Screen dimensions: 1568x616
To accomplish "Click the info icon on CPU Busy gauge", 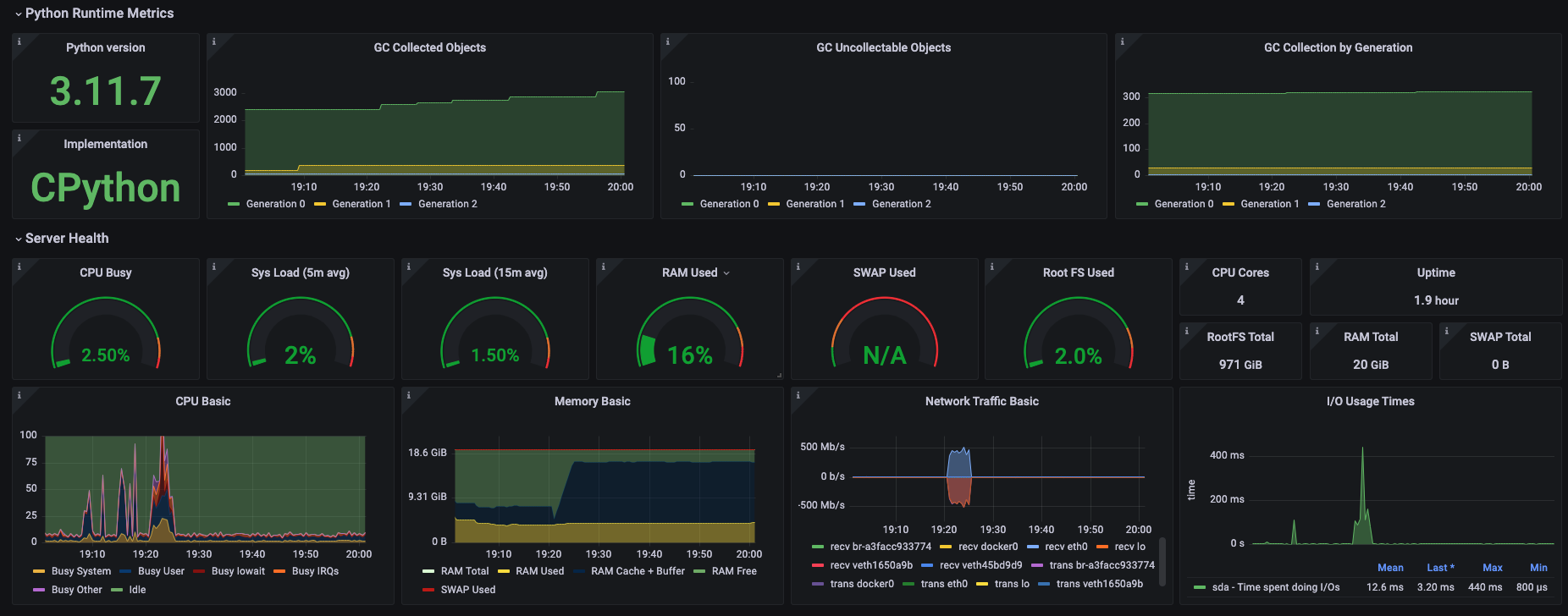I will click(19, 267).
